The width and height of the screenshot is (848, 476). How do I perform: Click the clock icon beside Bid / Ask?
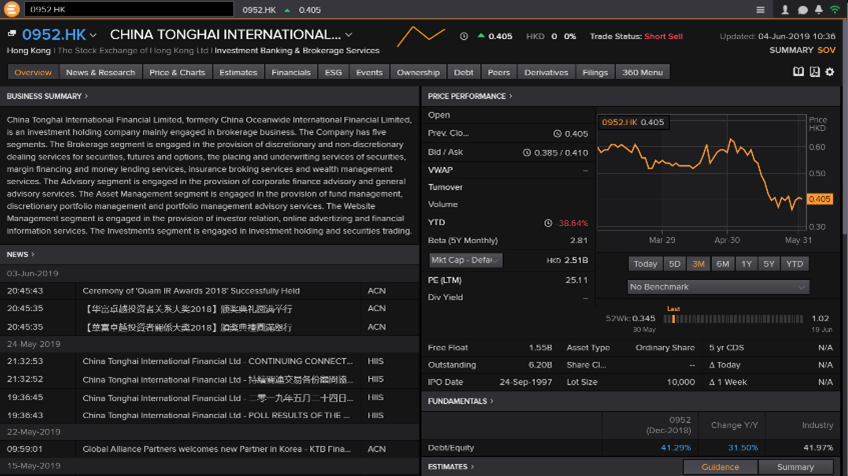[527, 153]
